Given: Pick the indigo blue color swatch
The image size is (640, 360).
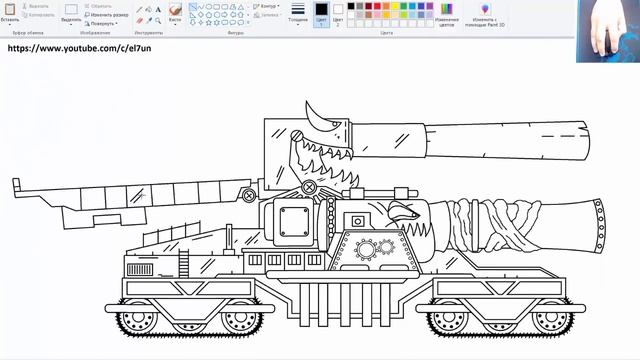Looking at the screenshot, I should [x=421, y=6].
